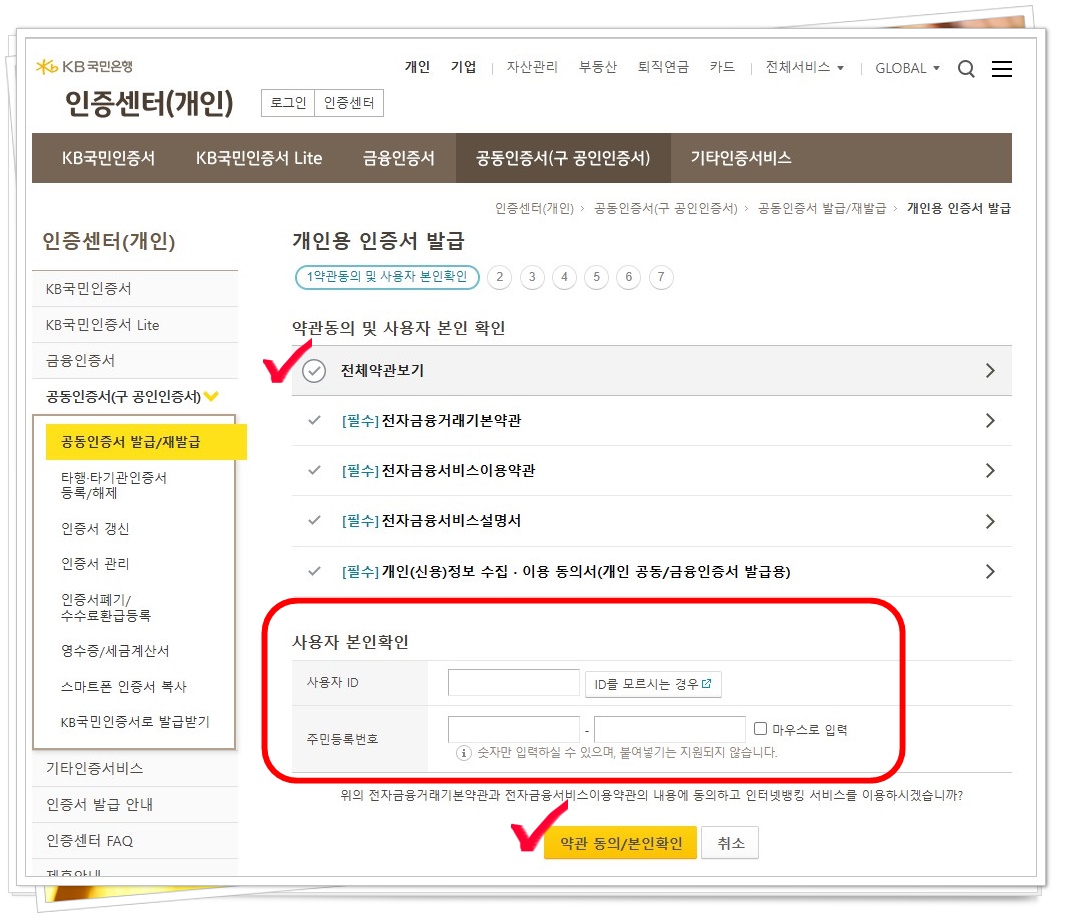1070x918 pixels.
Task: Click the 인증센터 button beside 로그인
Action: point(349,103)
